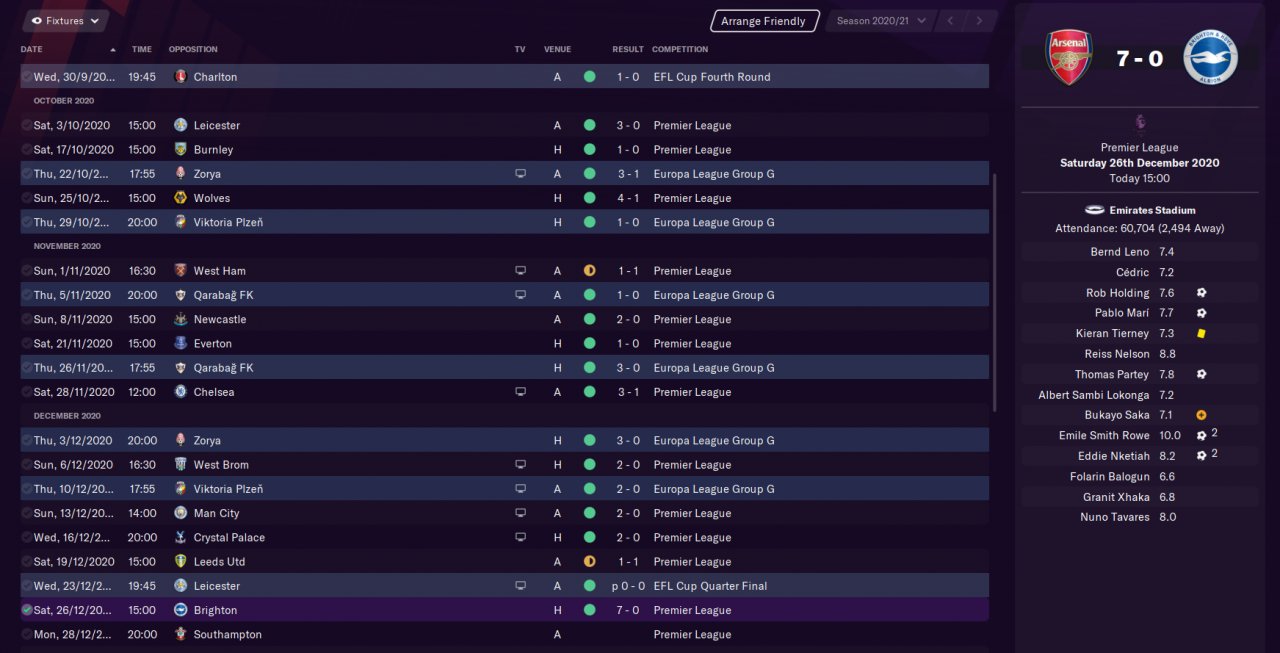Screen dimensions: 1280x653
Task: Sort by the Opposition column header
Action: click(192, 49)
